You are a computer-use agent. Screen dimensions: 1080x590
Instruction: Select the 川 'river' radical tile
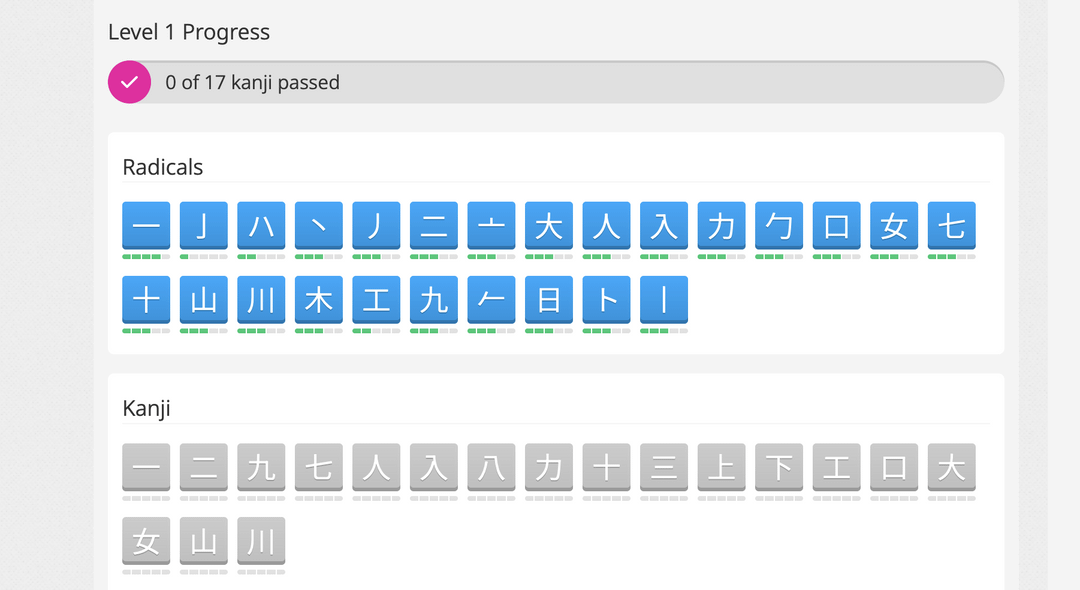point(261,299)
